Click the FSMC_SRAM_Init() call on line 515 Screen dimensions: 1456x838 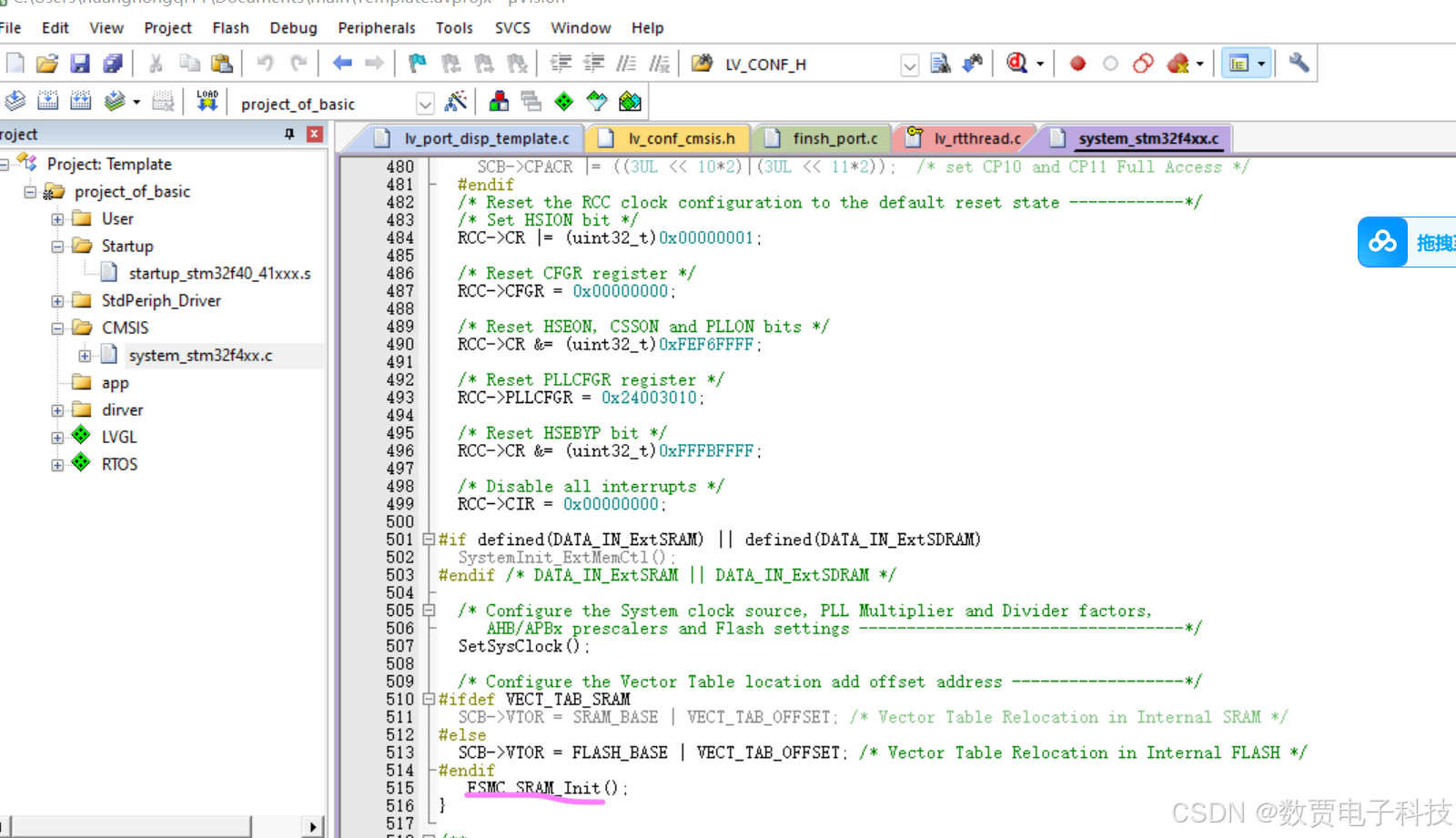(x=546, y=788)
